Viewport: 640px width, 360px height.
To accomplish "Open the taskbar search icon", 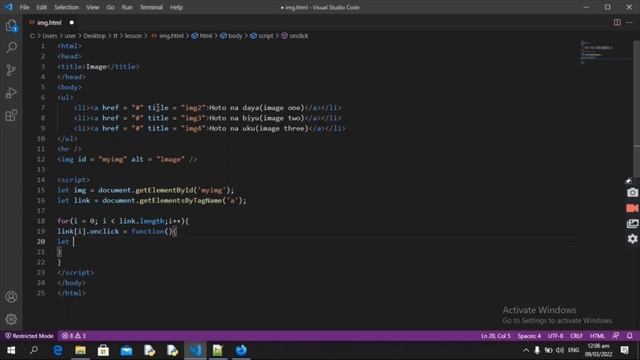I will [34, 350].
